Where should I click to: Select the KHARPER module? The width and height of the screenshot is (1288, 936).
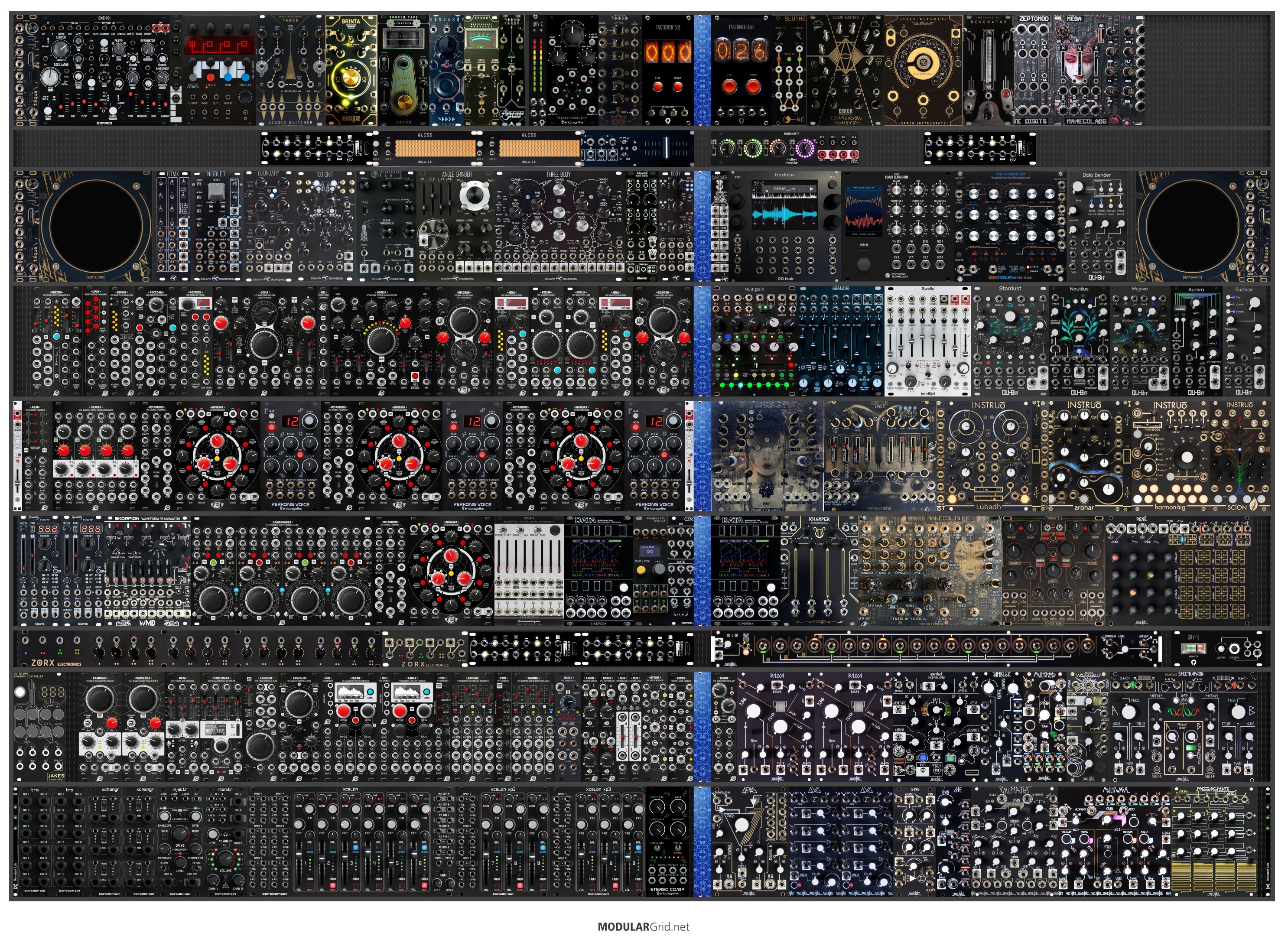[x=819, y=572]
